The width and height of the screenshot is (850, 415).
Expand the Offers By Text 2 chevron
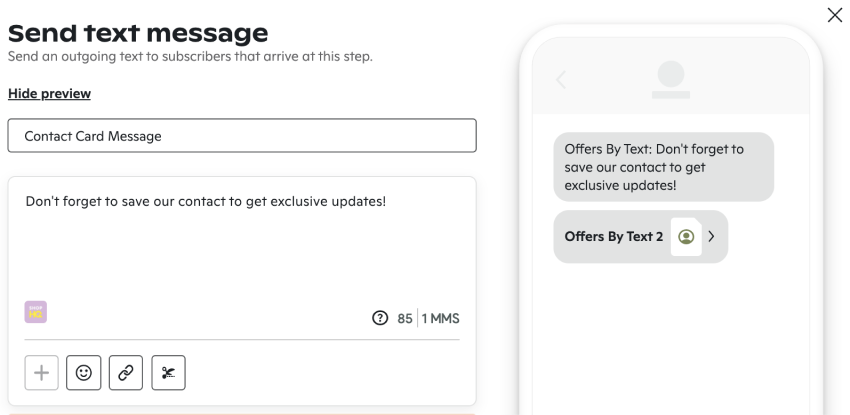(x=712, y=237)
